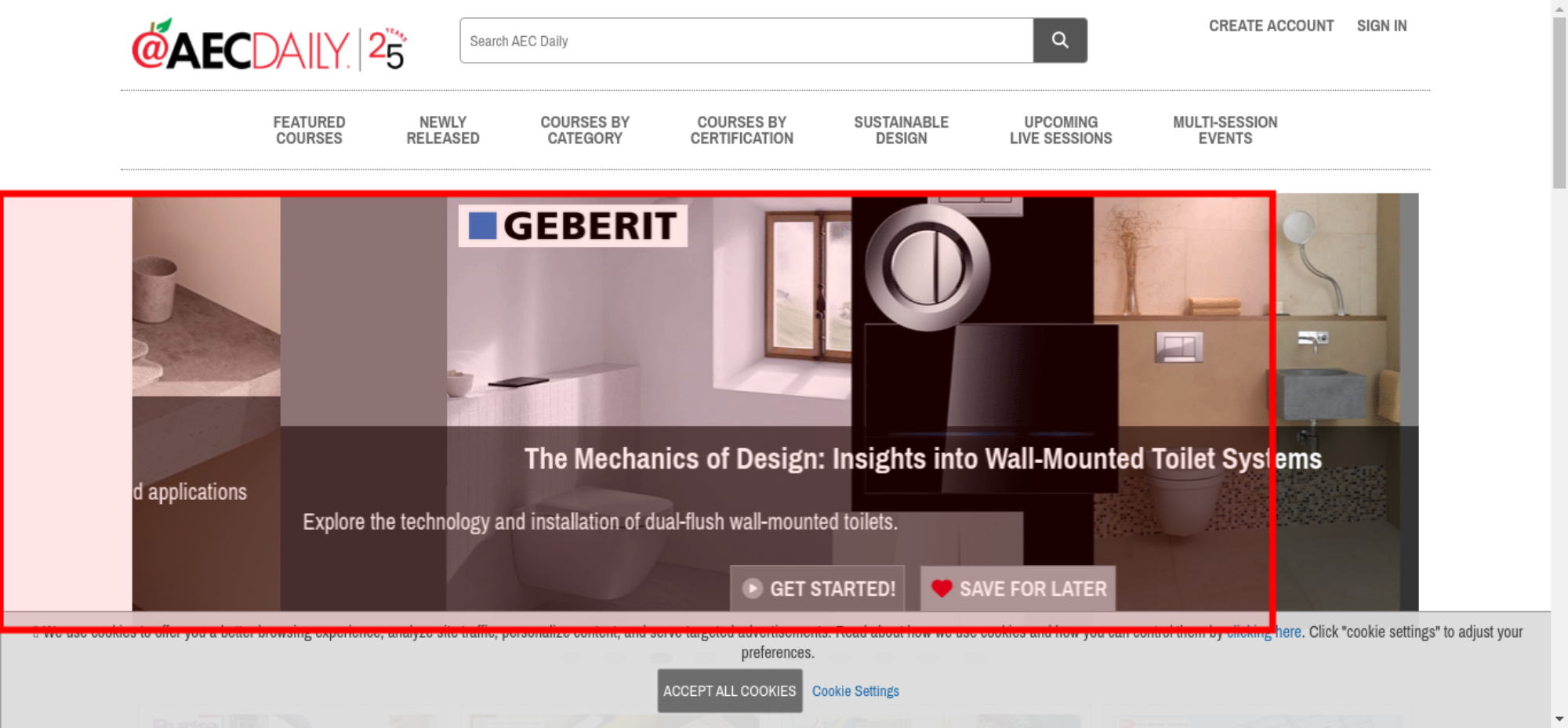Click the Geberit logo on the banner
The image size is (1568, 728).
click(x=573, y=226)
